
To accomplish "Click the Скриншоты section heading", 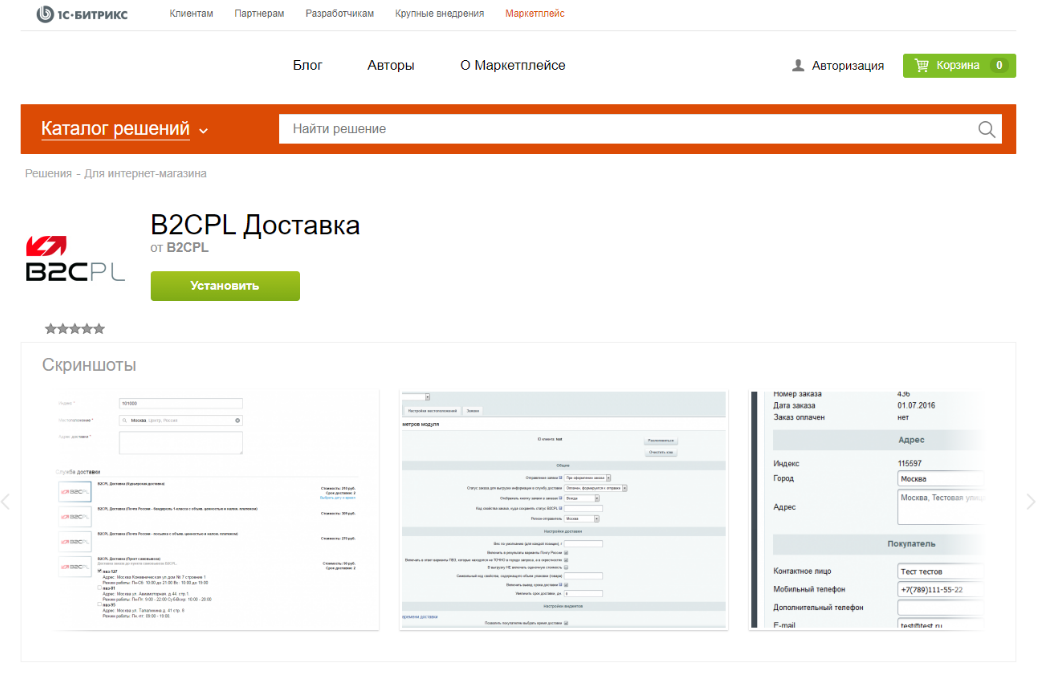I will click(x=89, y=365).
